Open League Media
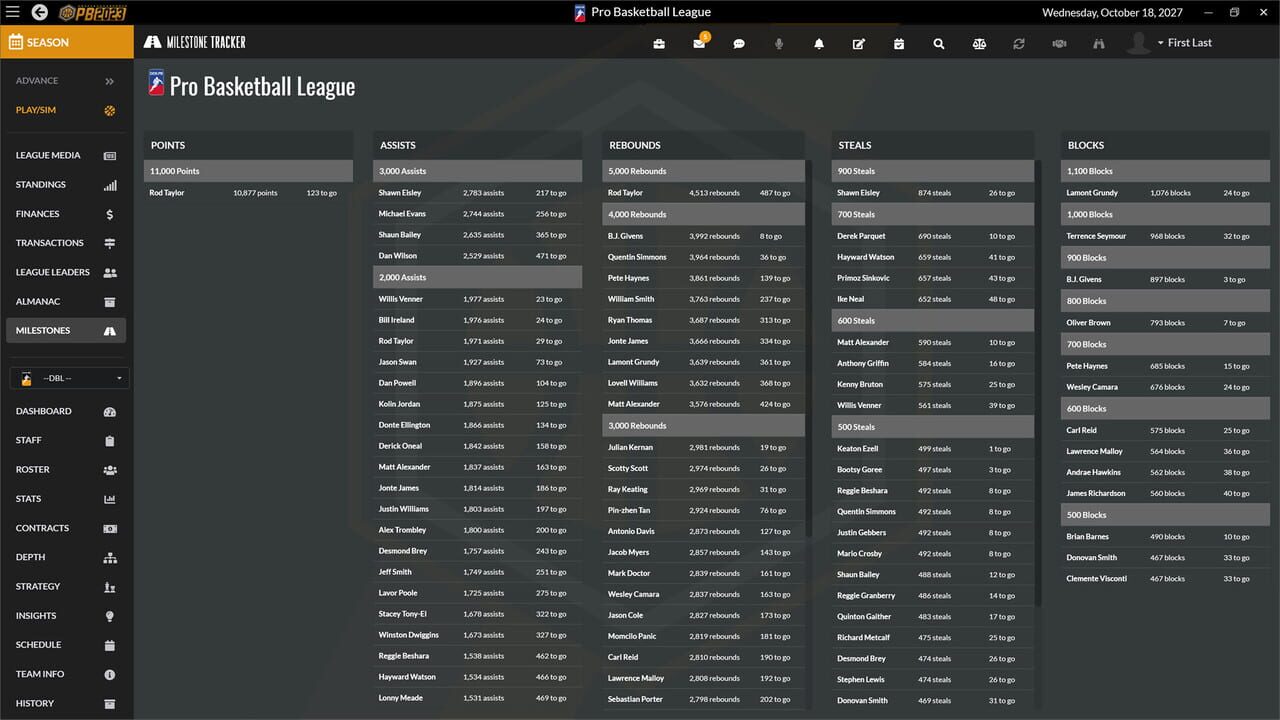 pos(66,156)
